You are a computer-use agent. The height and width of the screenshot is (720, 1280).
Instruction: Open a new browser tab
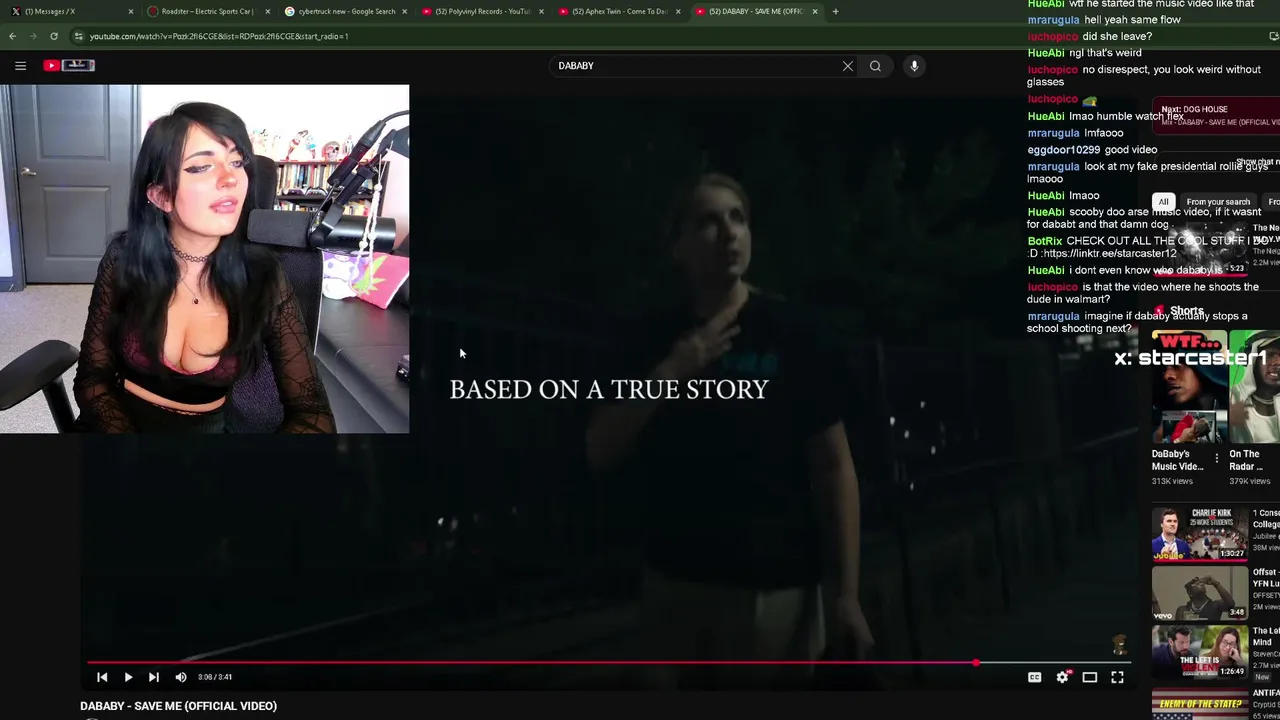click(836, 11)
